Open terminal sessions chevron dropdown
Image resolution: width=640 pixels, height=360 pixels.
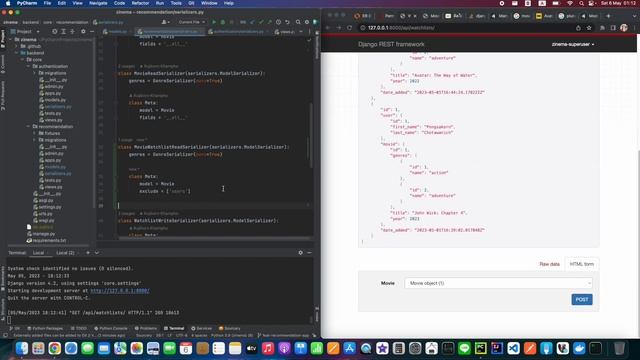tap(97, 253)
